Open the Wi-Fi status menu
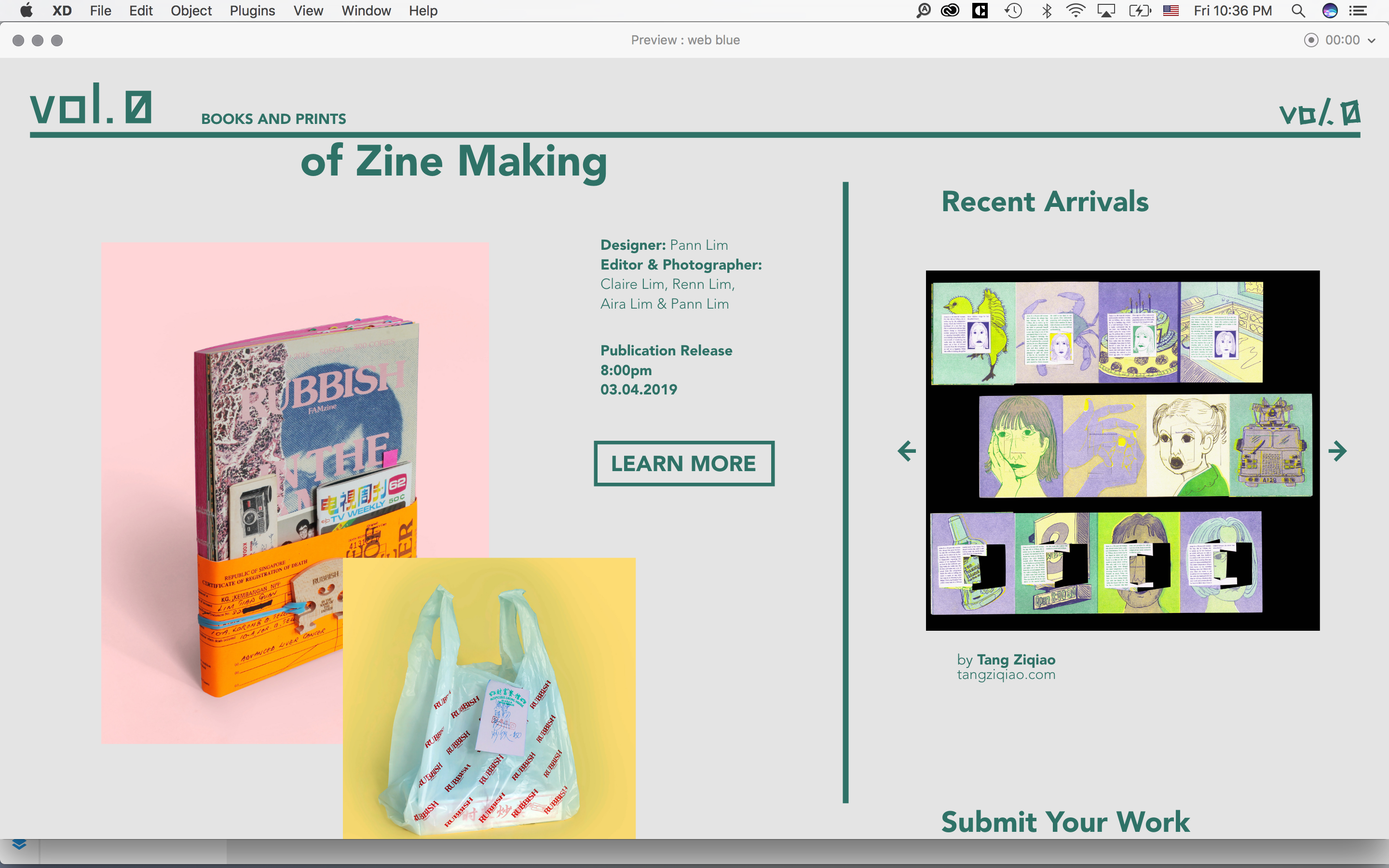The height and width of the screenshot is (868, 1389). 1076,11
